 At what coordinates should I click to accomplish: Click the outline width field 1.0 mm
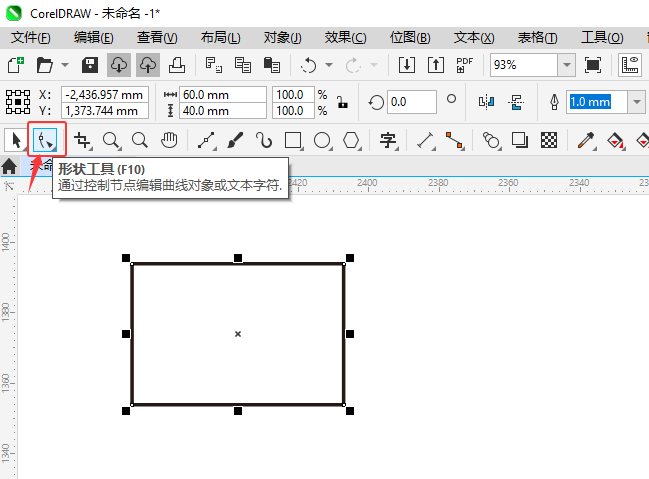coord(596,102)
